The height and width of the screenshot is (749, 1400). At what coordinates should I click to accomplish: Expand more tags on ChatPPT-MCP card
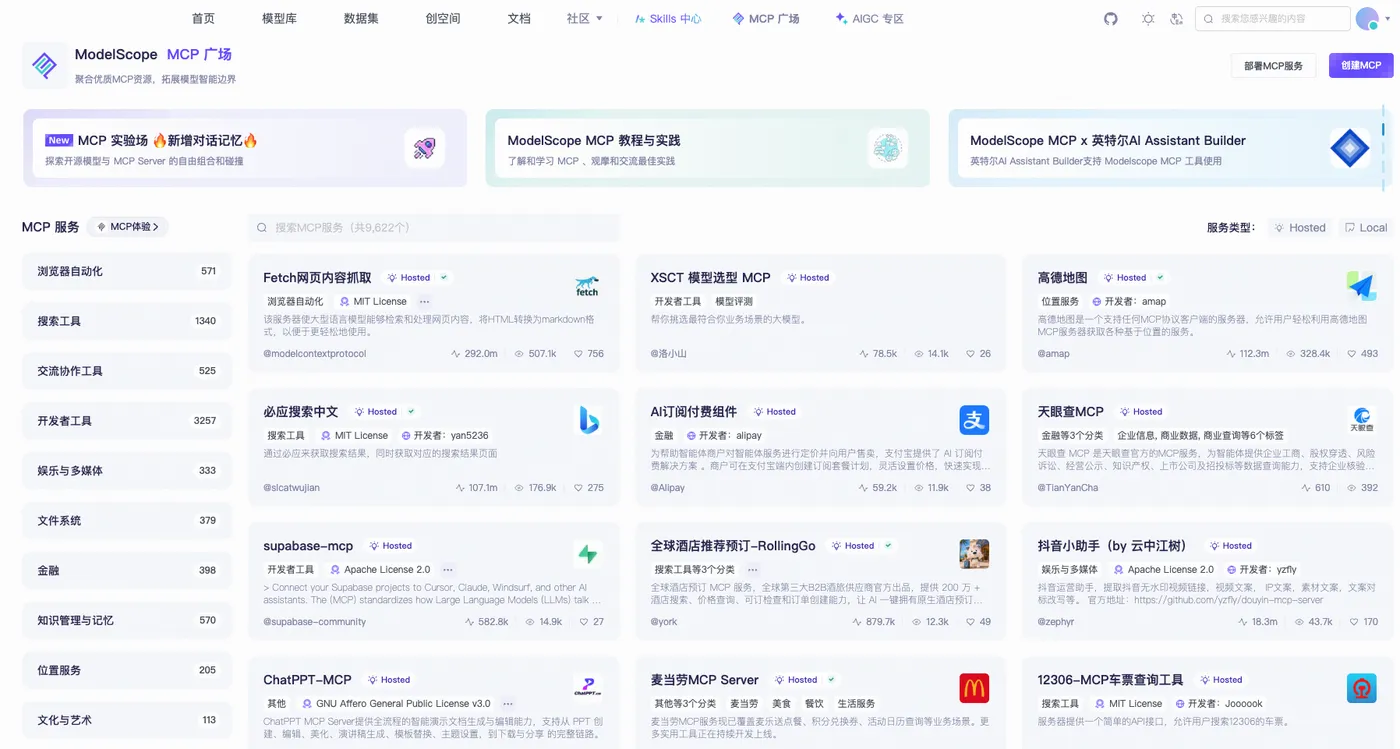508,703
